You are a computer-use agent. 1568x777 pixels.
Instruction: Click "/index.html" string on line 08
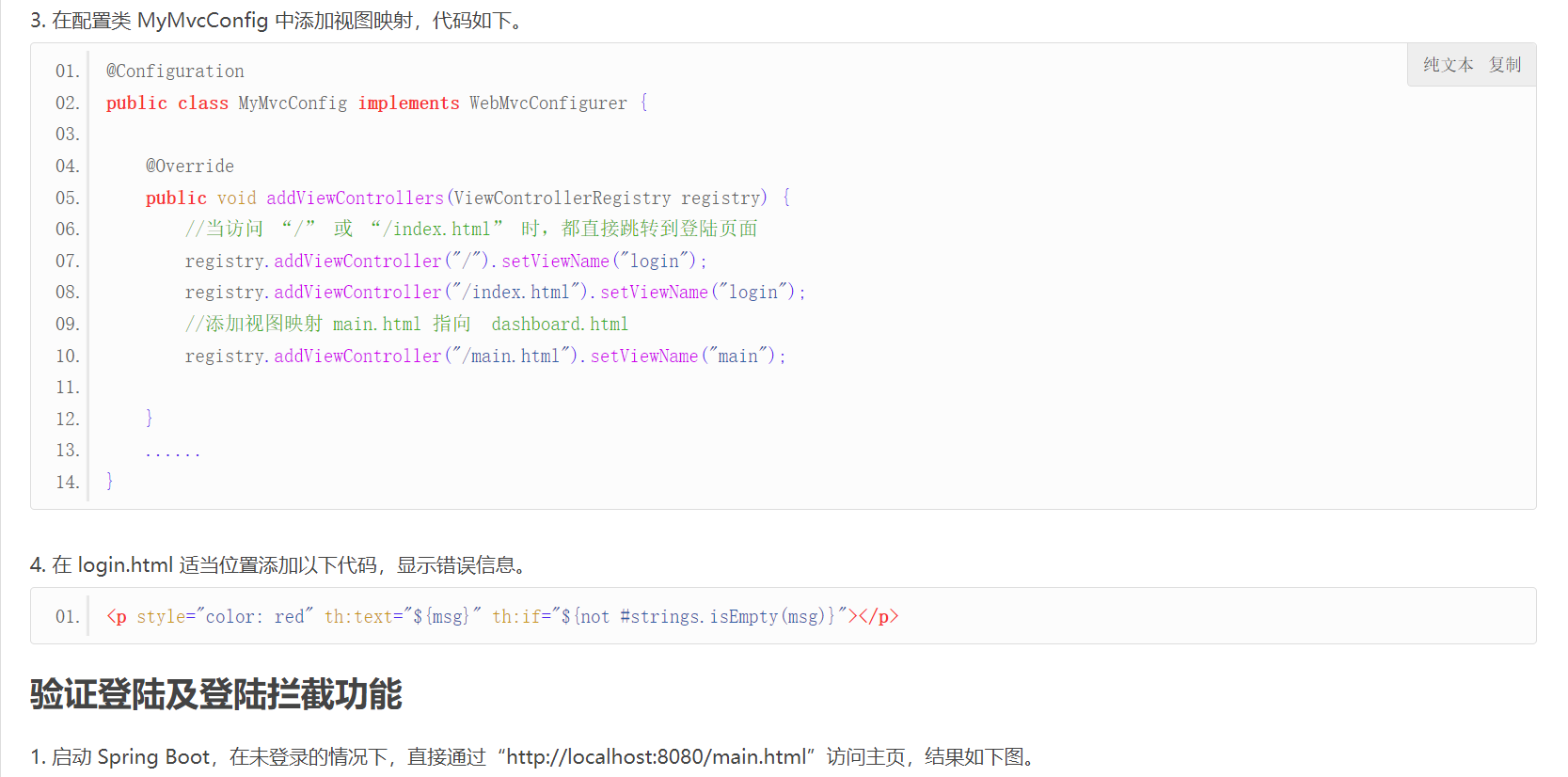tap(516, 293)
